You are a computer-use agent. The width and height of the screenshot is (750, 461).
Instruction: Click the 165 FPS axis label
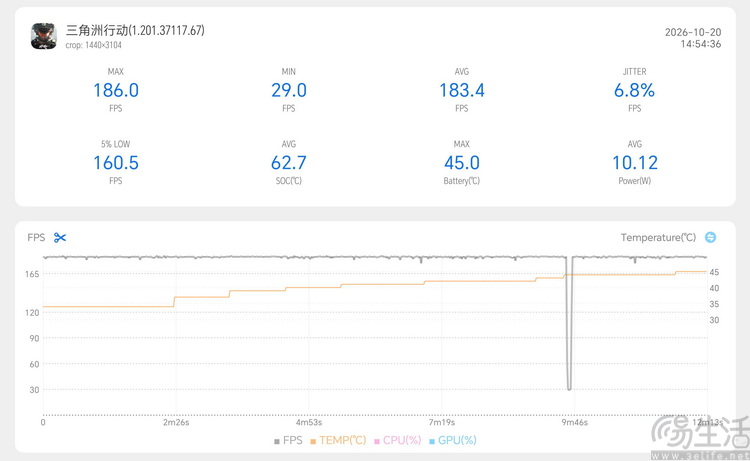(32, 274)
